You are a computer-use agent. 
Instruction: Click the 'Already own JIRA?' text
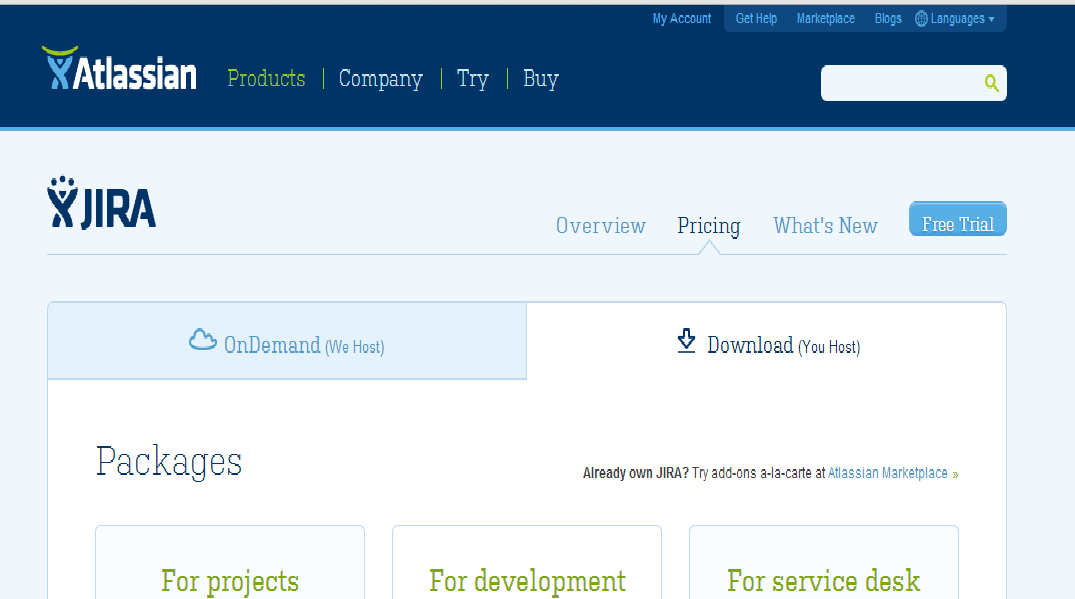point(636,473)
